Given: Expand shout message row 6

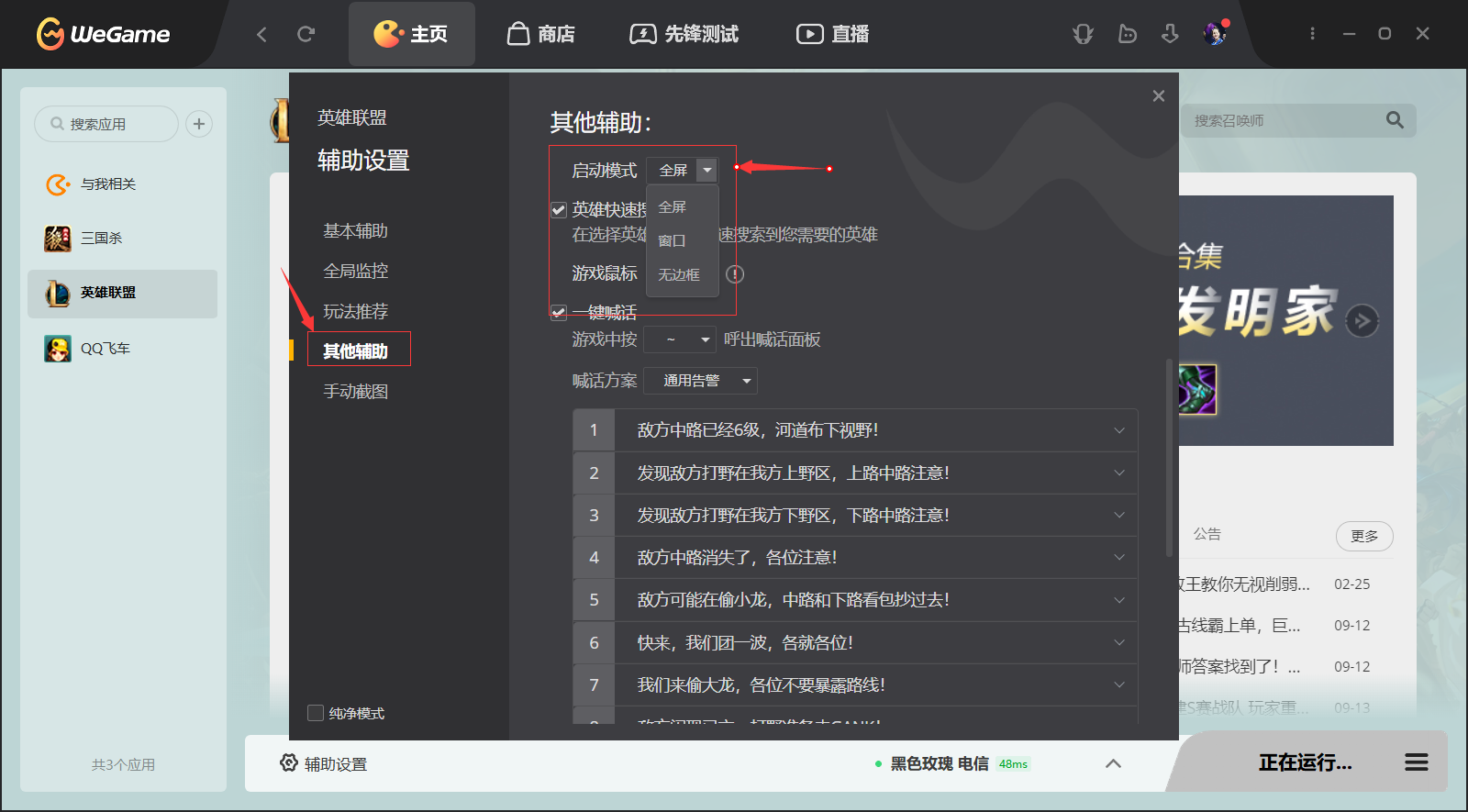Looking at the screenshot, I should tap(1118, 643).
